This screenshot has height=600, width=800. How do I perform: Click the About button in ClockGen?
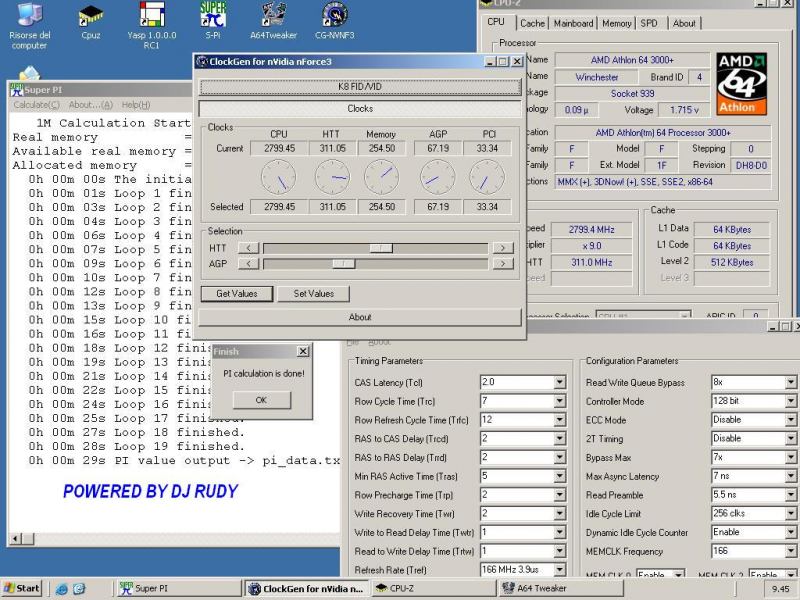point(360,317)
